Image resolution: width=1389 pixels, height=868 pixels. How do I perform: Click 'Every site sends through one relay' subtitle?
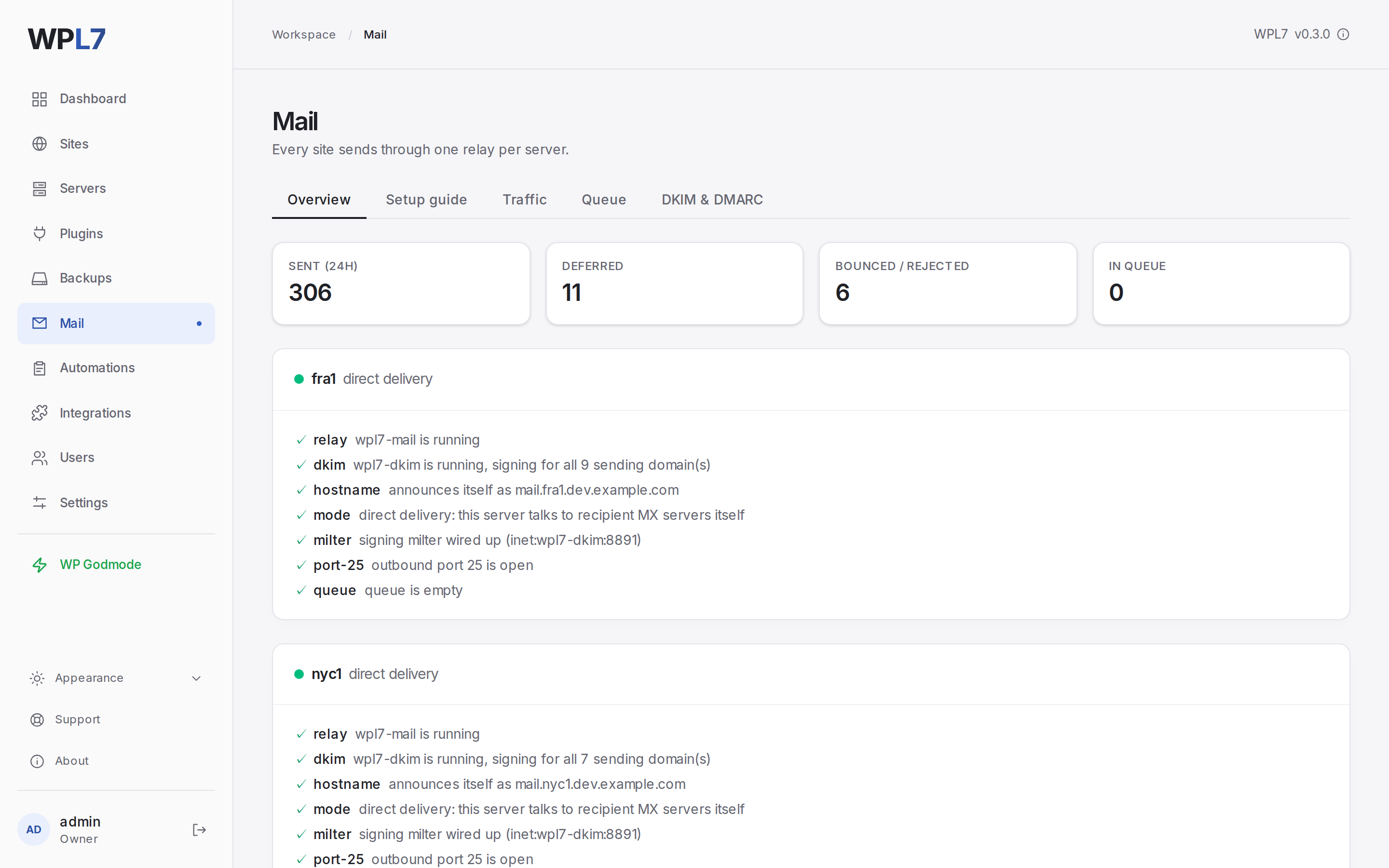(420, 150)
